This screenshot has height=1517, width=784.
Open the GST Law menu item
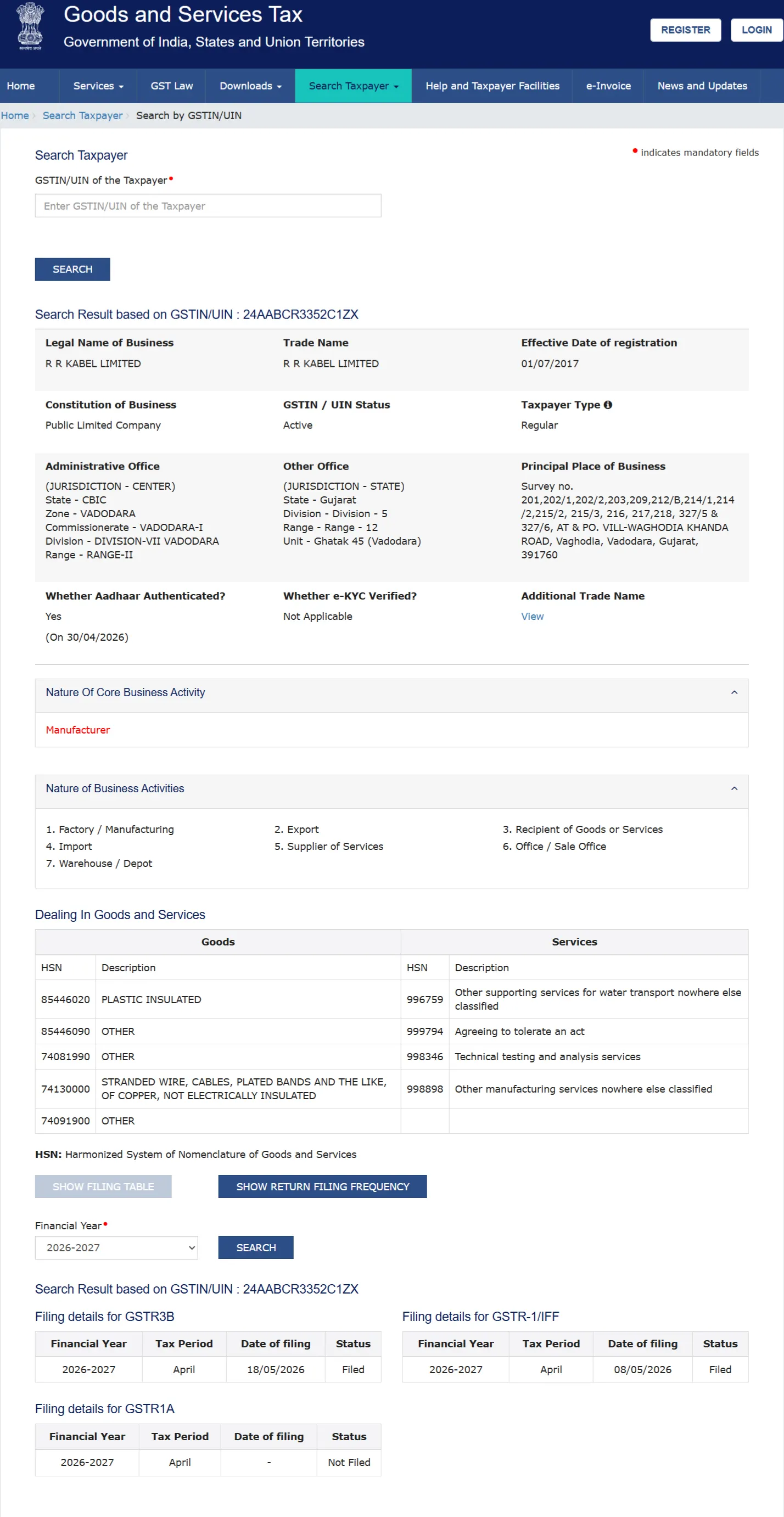pos(171,86)
